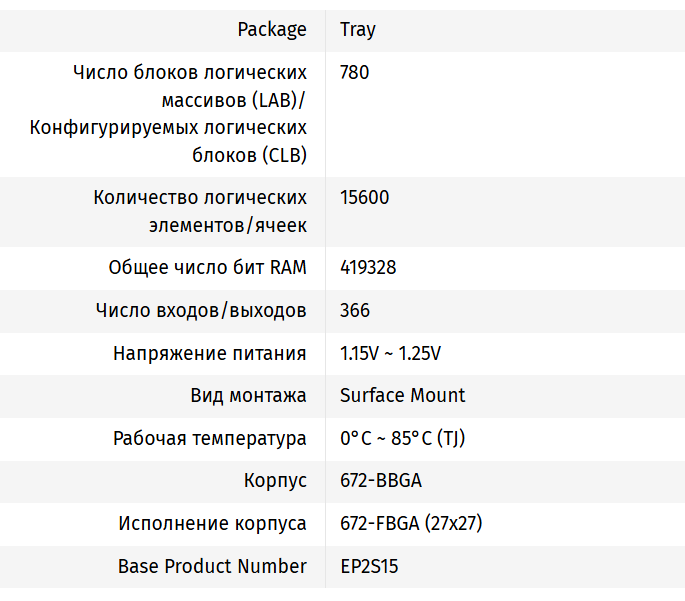Click the "Package" row label

[x=272, y=29]
